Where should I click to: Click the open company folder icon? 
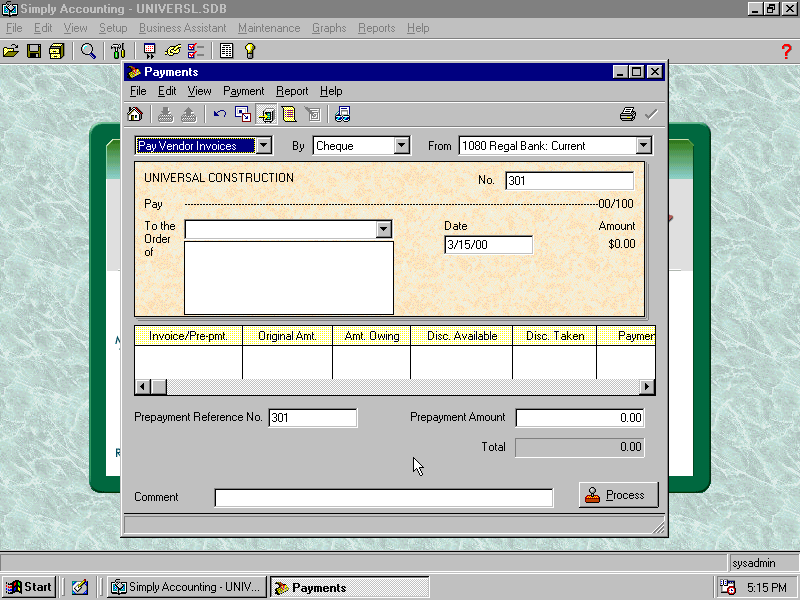pos(11,51)
